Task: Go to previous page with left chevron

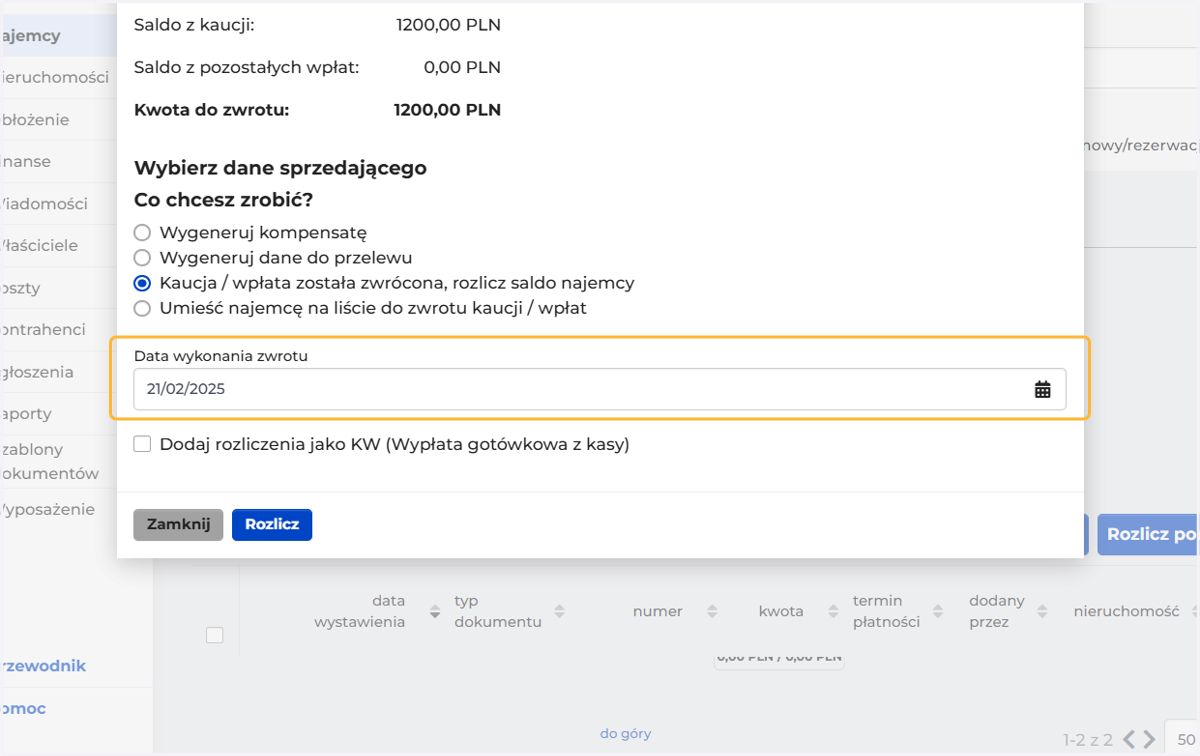Action: 1129,740
